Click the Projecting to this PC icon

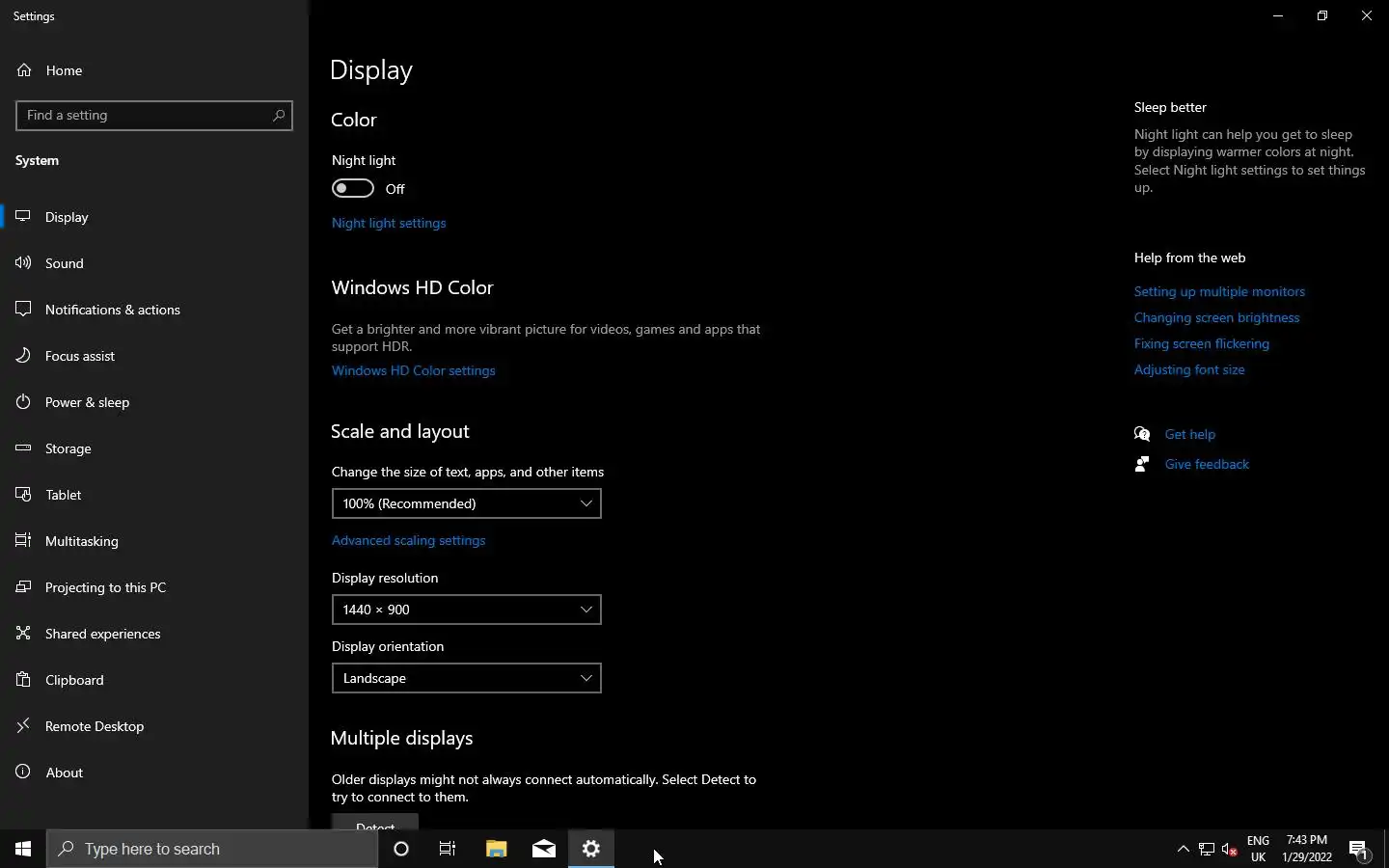[x=23, y=587]
